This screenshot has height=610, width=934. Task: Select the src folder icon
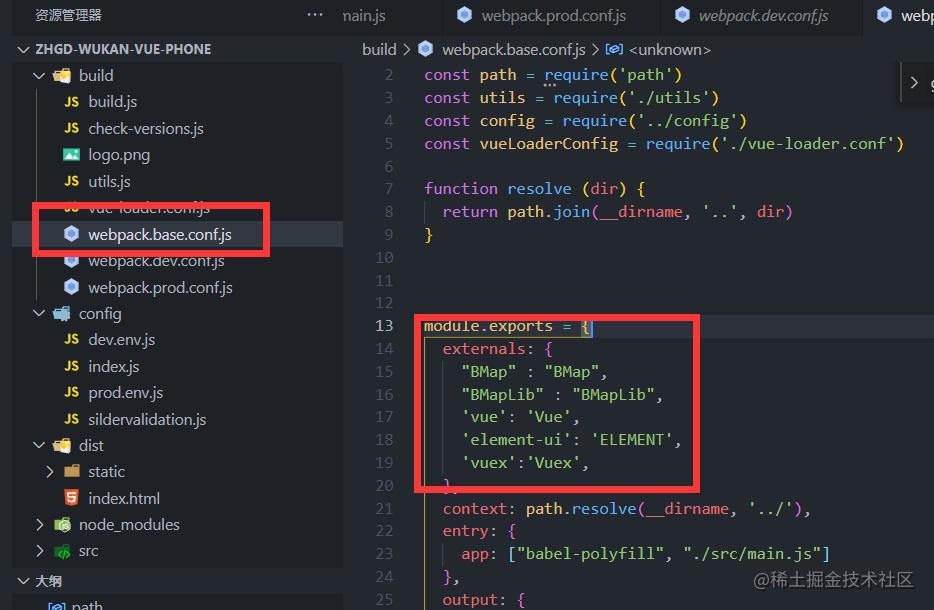(62, 552)
